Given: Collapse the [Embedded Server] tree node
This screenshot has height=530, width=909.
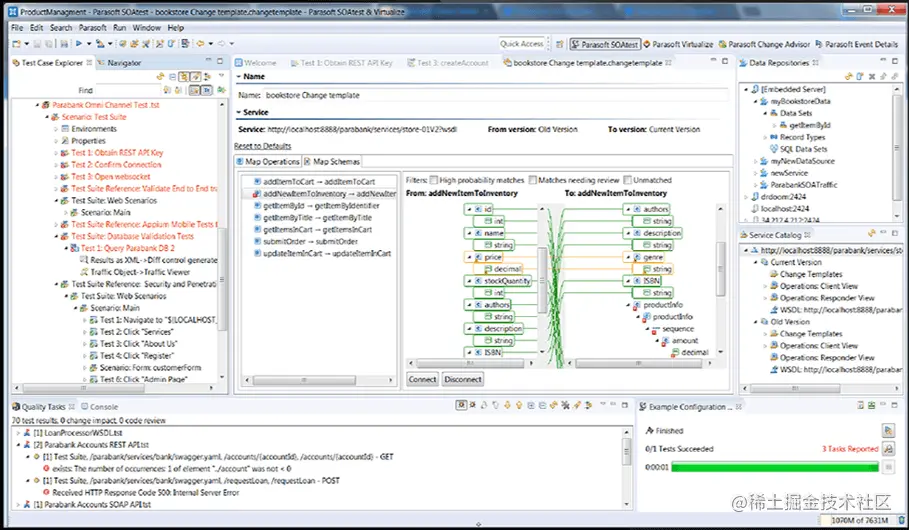Looking at the screenshot, I should point(747,89).
